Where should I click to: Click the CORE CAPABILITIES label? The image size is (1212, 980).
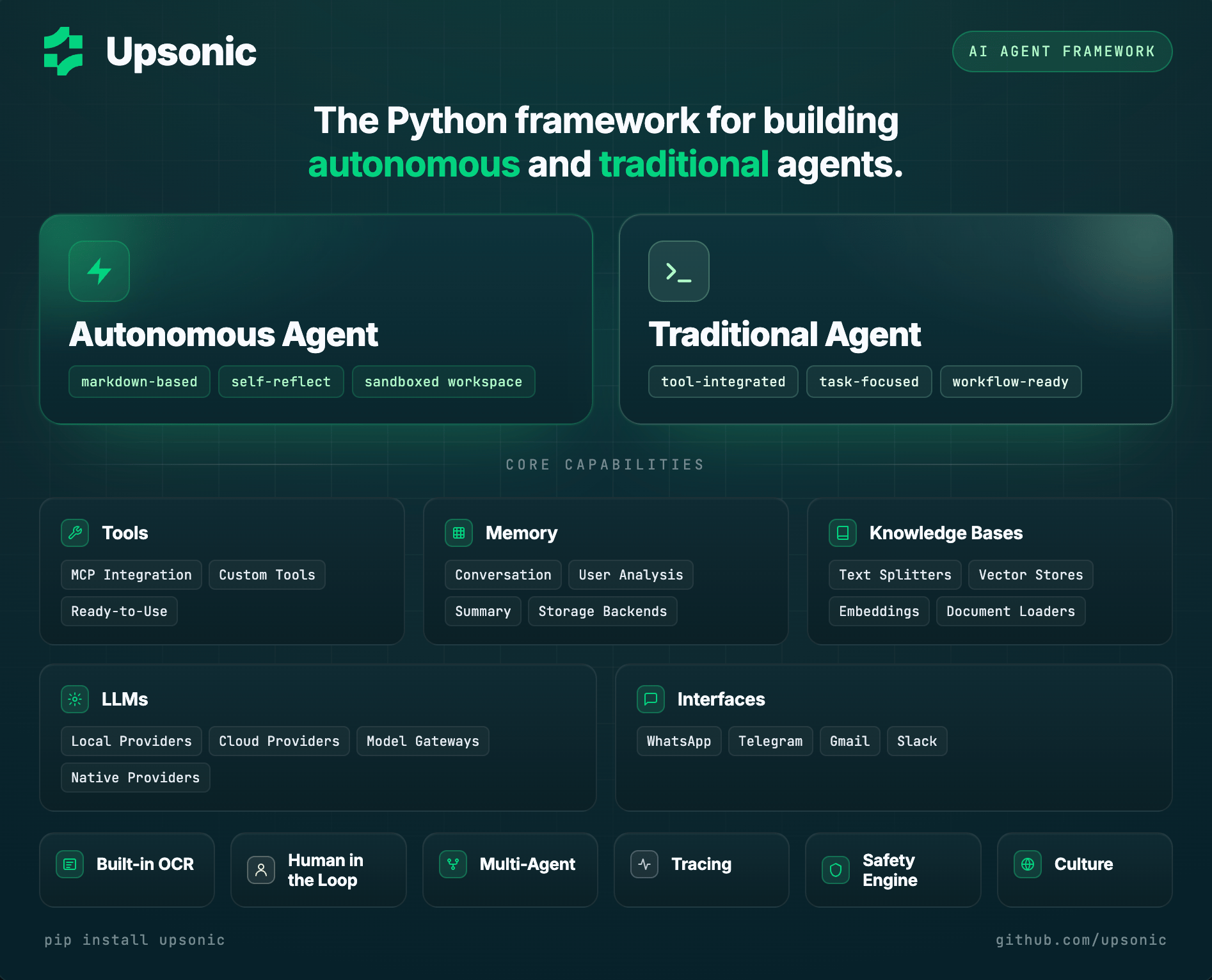[x=605, y=464]
